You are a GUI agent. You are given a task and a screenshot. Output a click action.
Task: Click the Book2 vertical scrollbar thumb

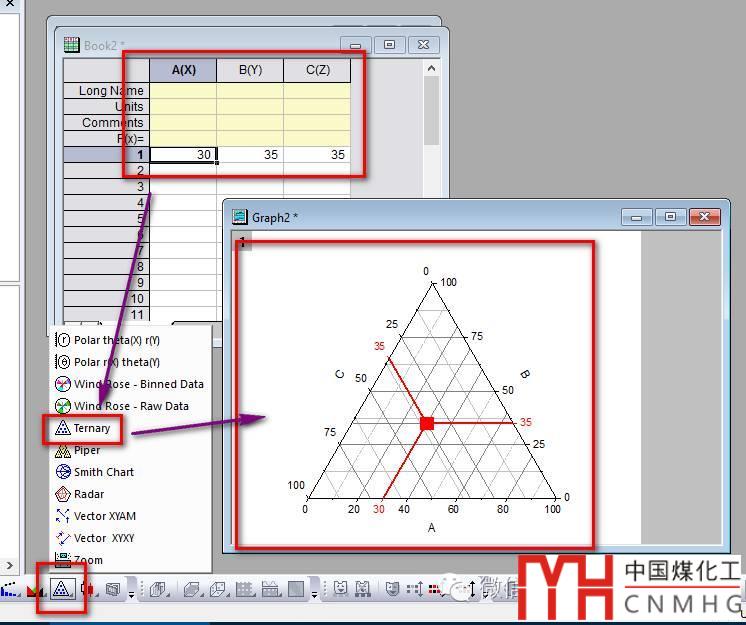tap(431, 110)
